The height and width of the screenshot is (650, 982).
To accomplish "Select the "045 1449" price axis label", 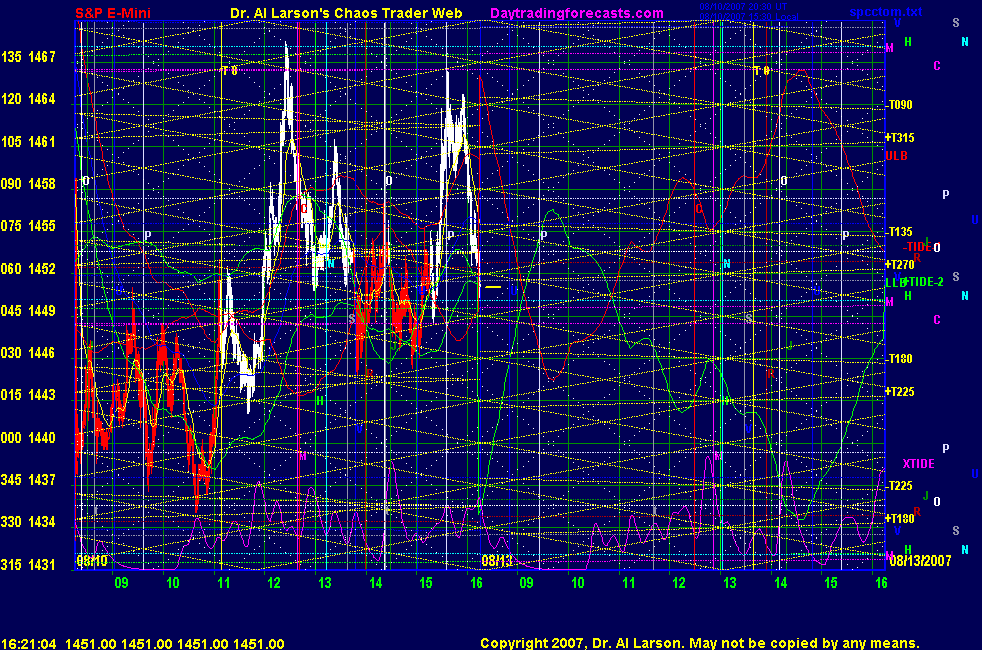I will (x=28, y=311).
